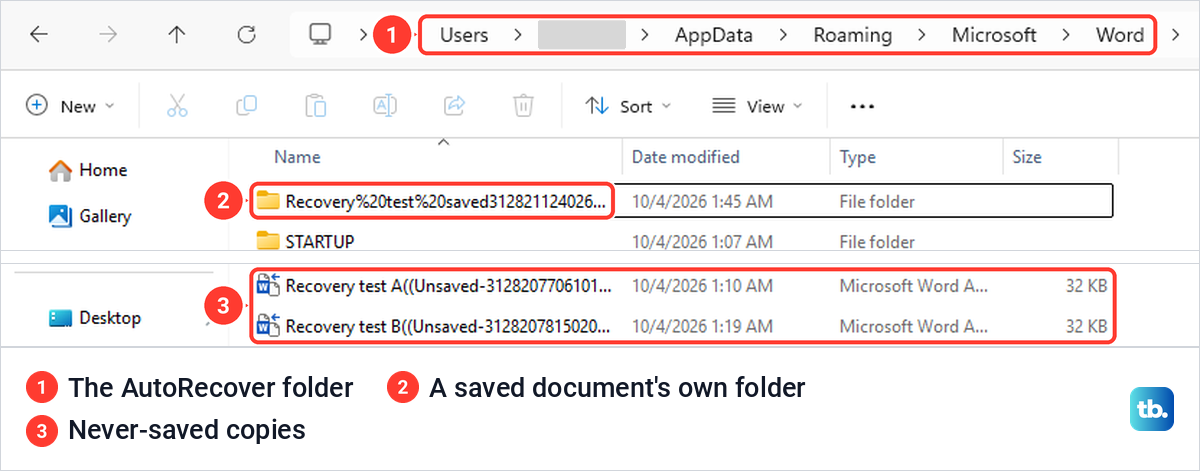Click the Desktop icon in the sidebar
This screenshot has width=1200, height=471.
(61, 318)
